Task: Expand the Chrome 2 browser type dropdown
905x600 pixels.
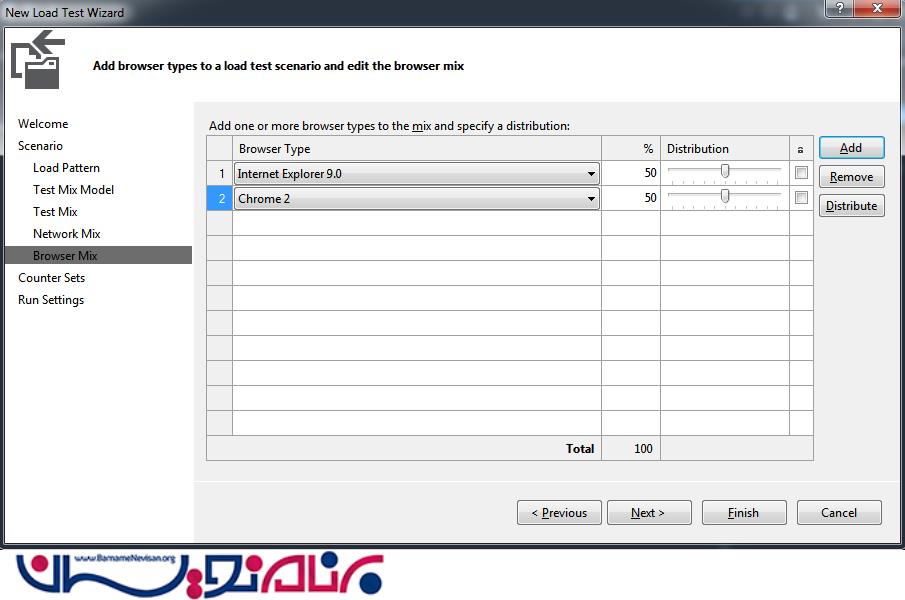Action: (x=591, y=199)
